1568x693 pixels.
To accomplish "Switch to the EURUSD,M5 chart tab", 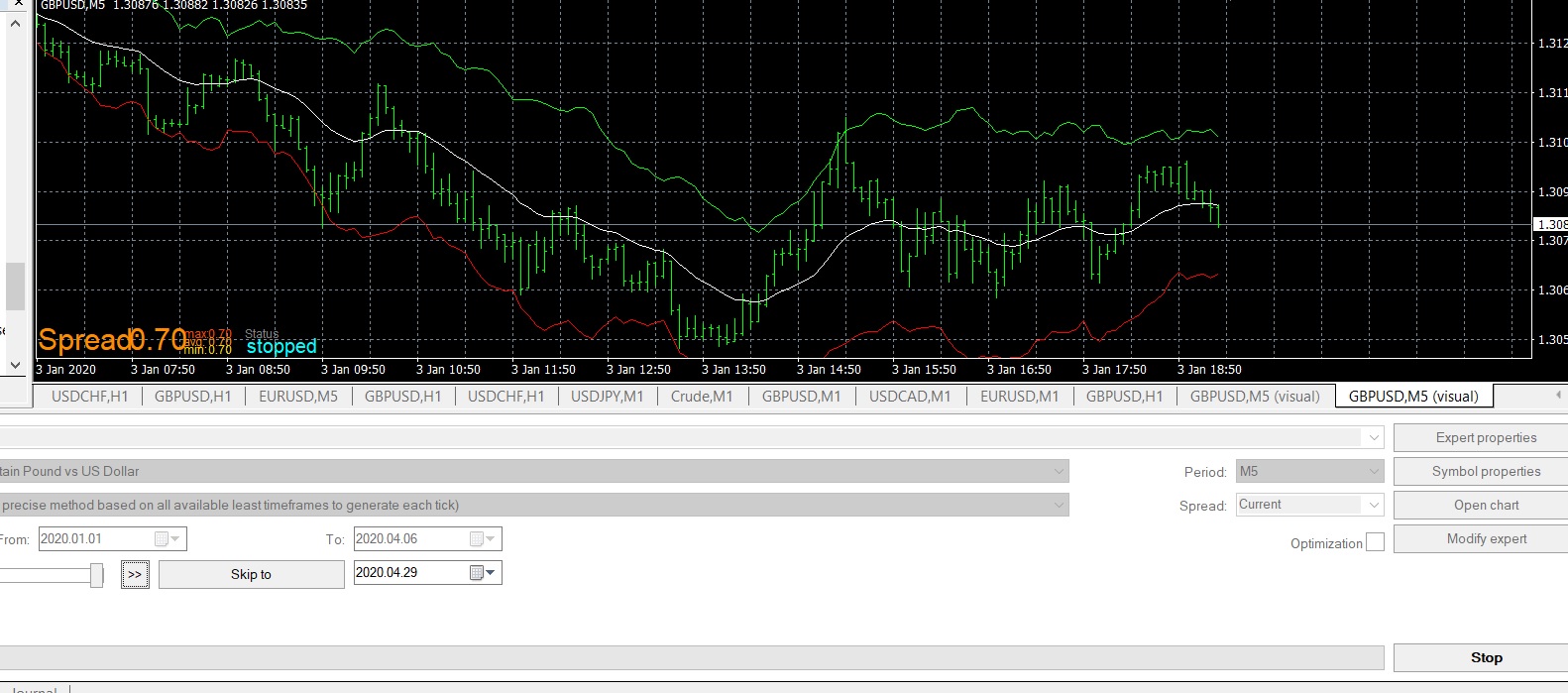I will pyautogui.click(x=297, y=396).
